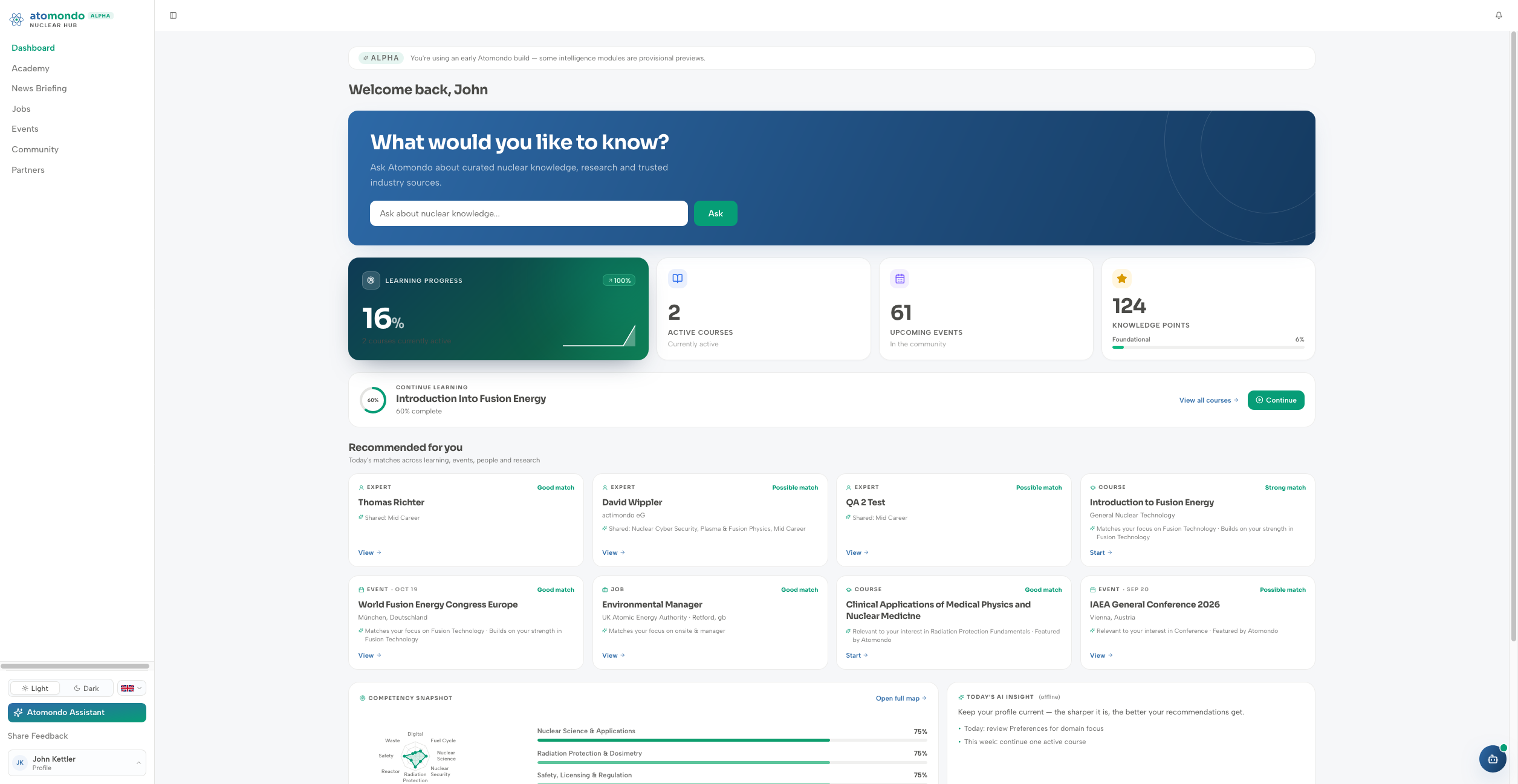Open full competency map link
Image resolution: width=1518 pixels, height=784 pixels.
click(x=901, y=698)
